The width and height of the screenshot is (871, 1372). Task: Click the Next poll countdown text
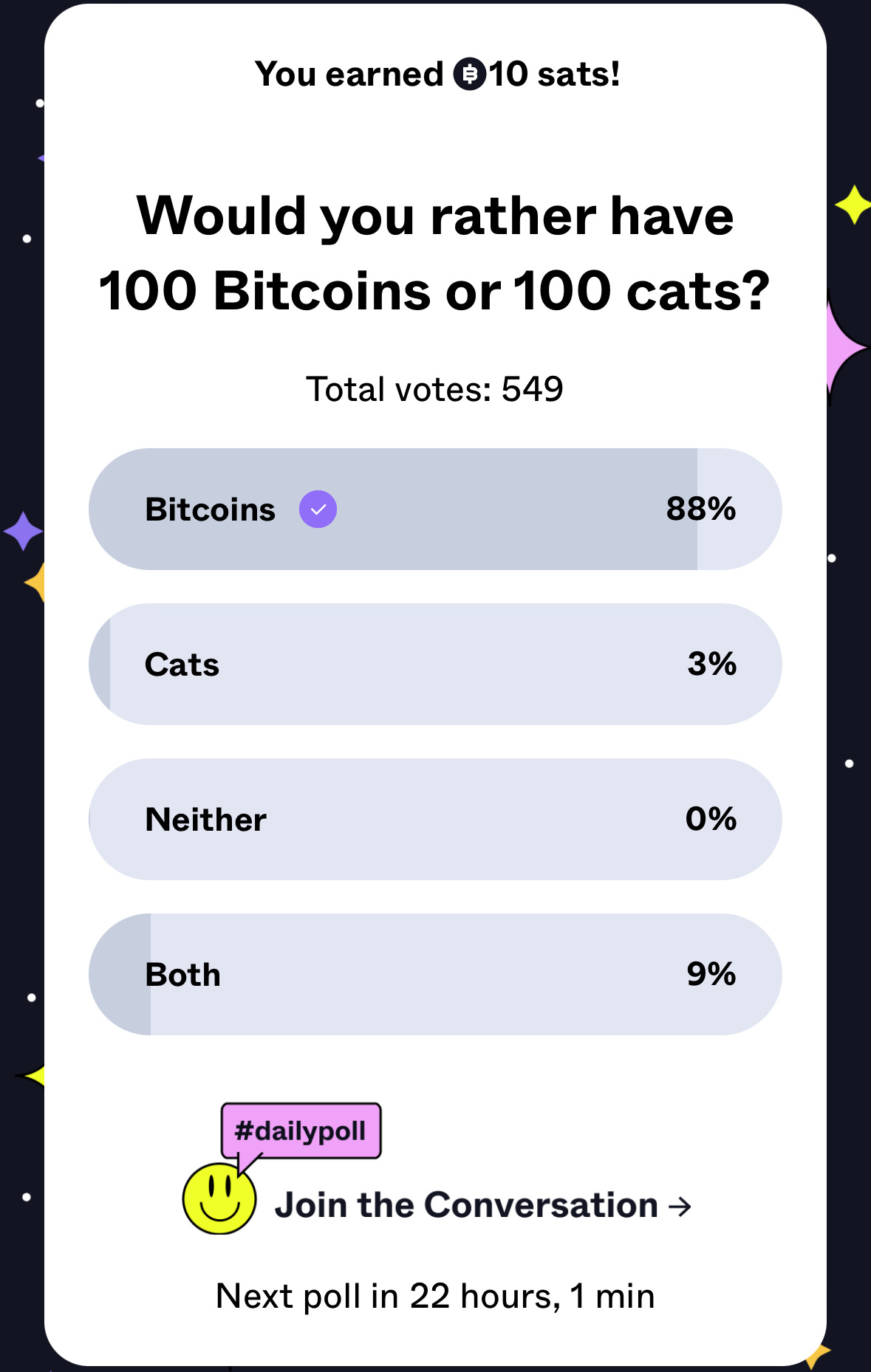tap(434, 1296)
